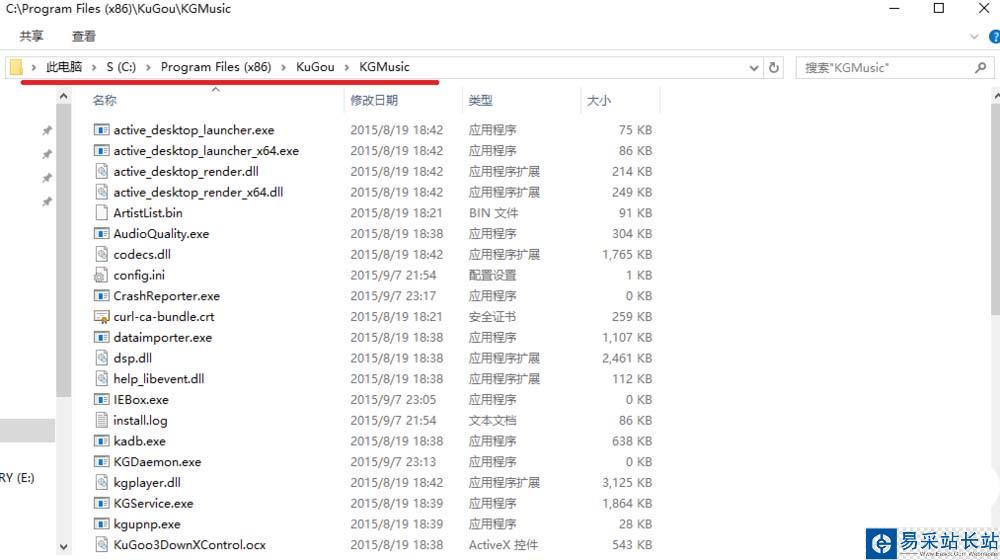Click the 1,765 KB size of codecs.dll
The height and width of the screenshot is (560, 1000).
[x=627, y=254]
